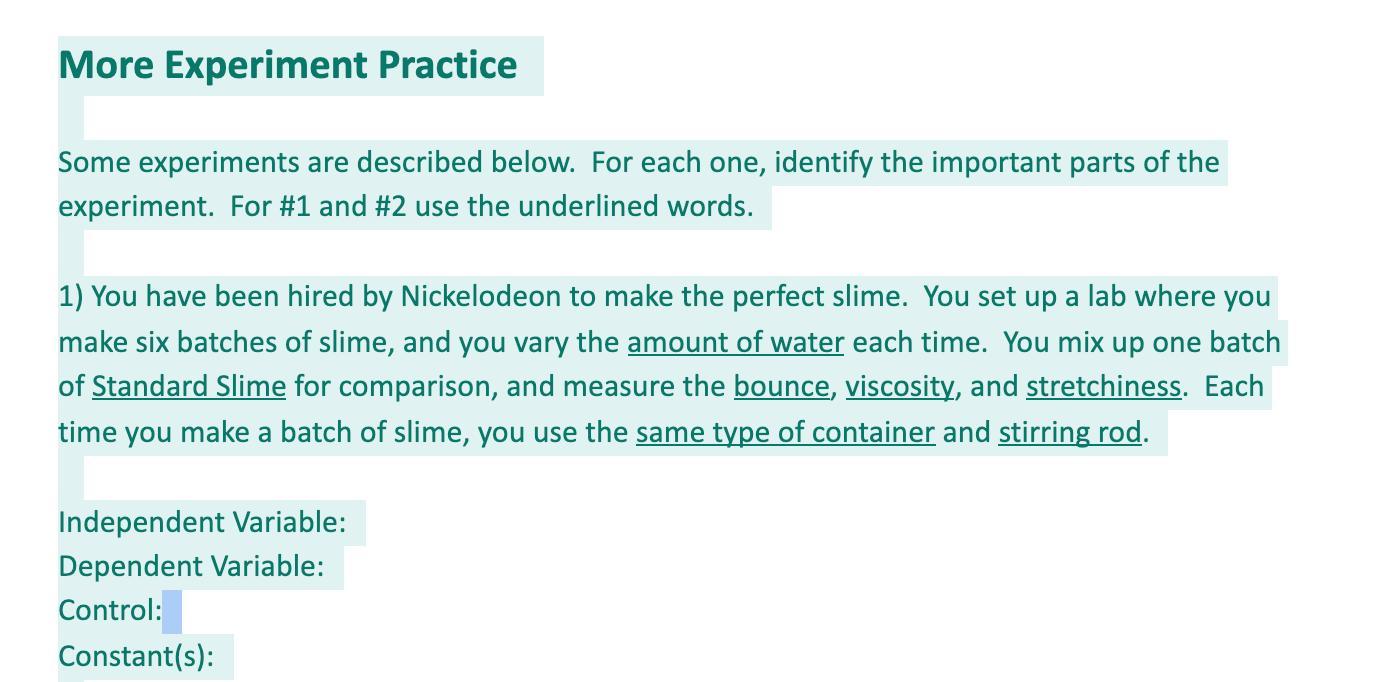Click the underlined word 'stretchiness'
The width and height of the screenshot is (1374, 682).
tap(1104, 386)
